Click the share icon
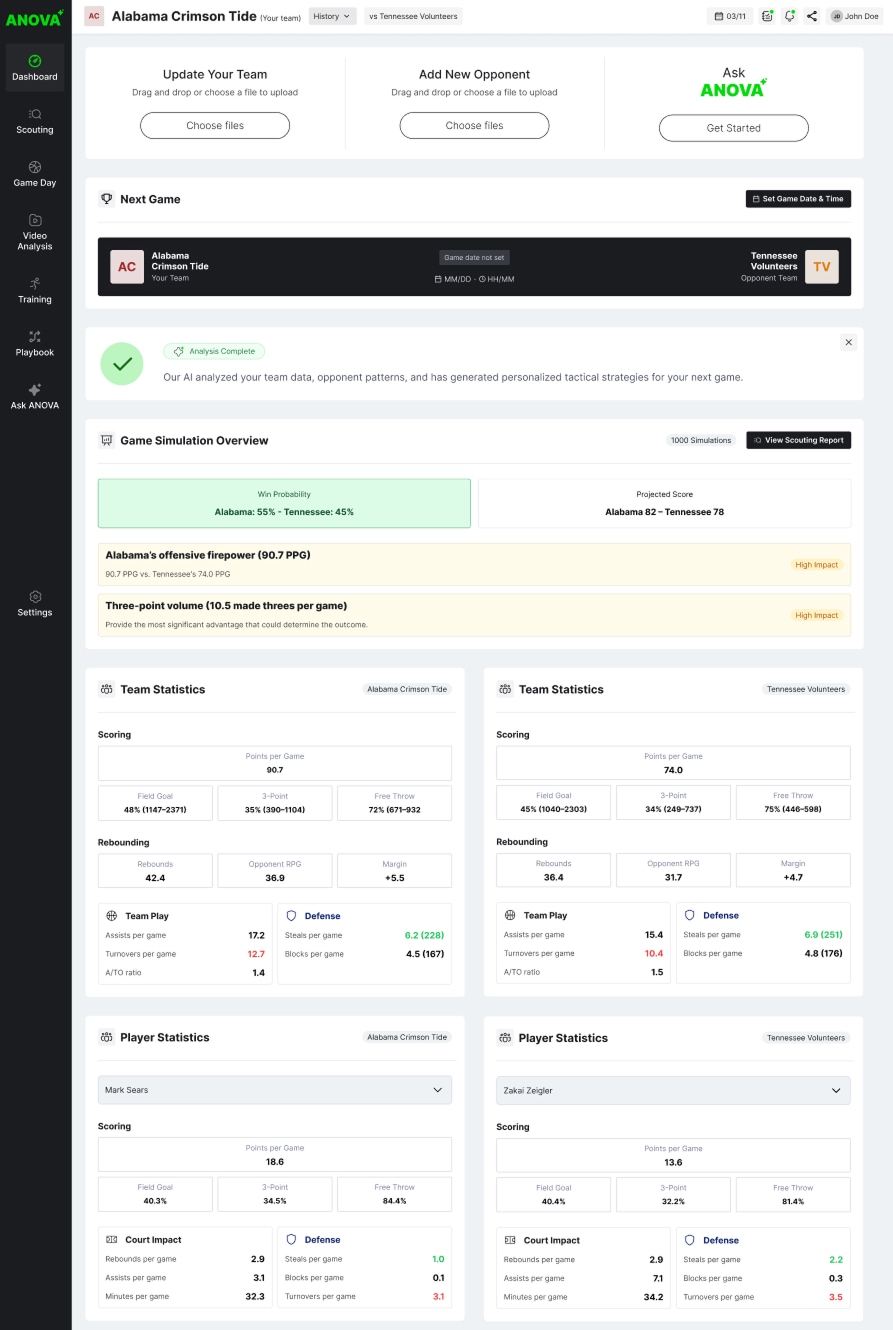893x1330 pixels. (x=811, y=16)
